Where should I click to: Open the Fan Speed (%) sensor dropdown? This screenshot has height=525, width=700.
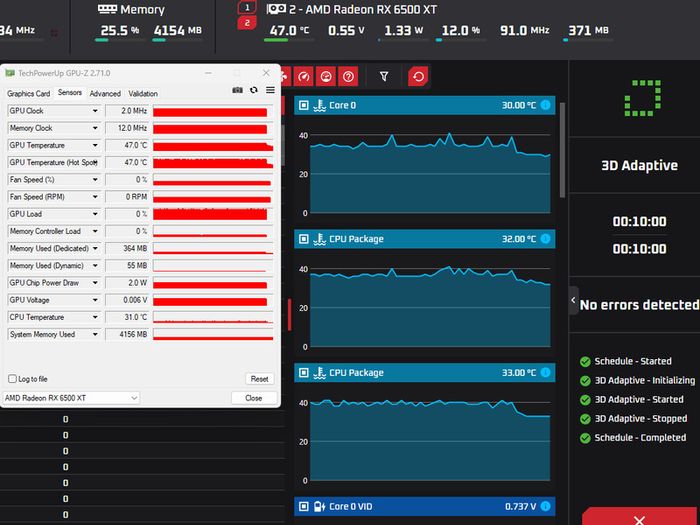[95, 179]
